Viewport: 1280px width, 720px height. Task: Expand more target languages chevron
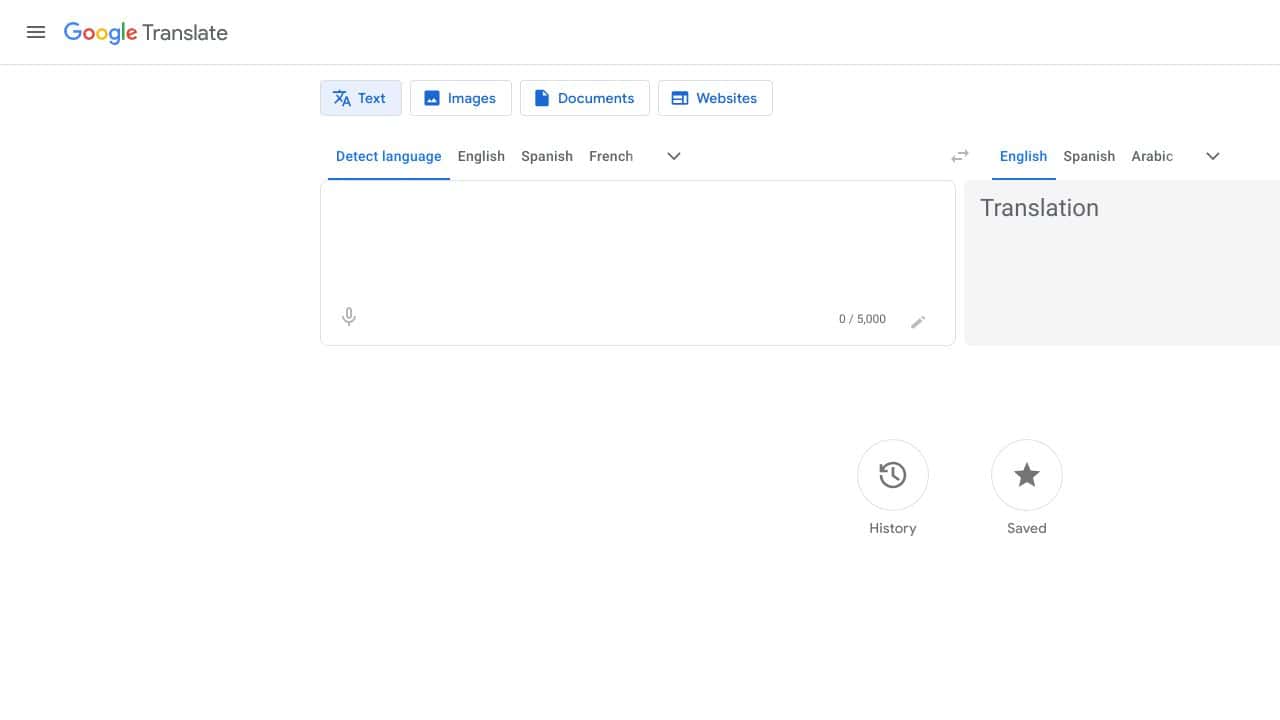click(1213, 156)
